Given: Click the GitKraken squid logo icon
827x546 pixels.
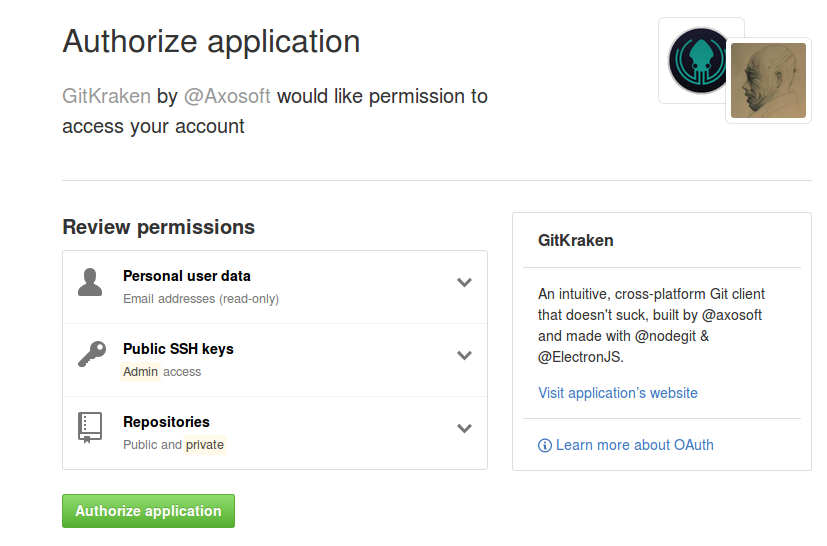Looking at the screenshot, I should tap(698, 61).
